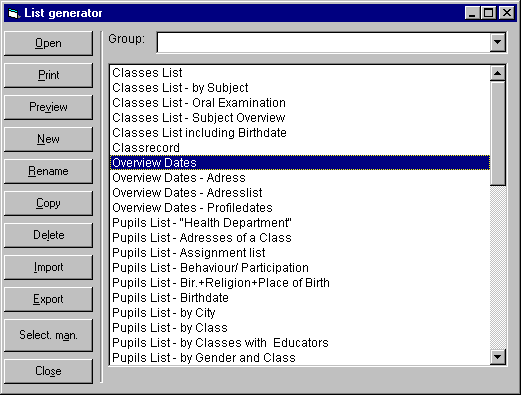Select "Pupils List - by City"
This screenshot has width=521, height=395.
(300, 313)
